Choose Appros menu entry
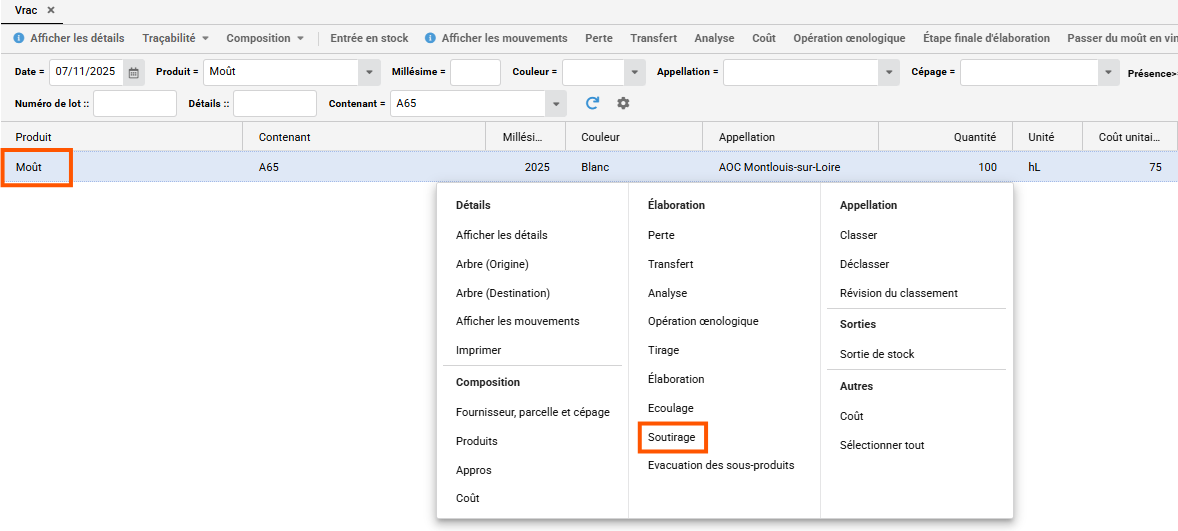The image size is (1178, 531). tap(473, 470)
